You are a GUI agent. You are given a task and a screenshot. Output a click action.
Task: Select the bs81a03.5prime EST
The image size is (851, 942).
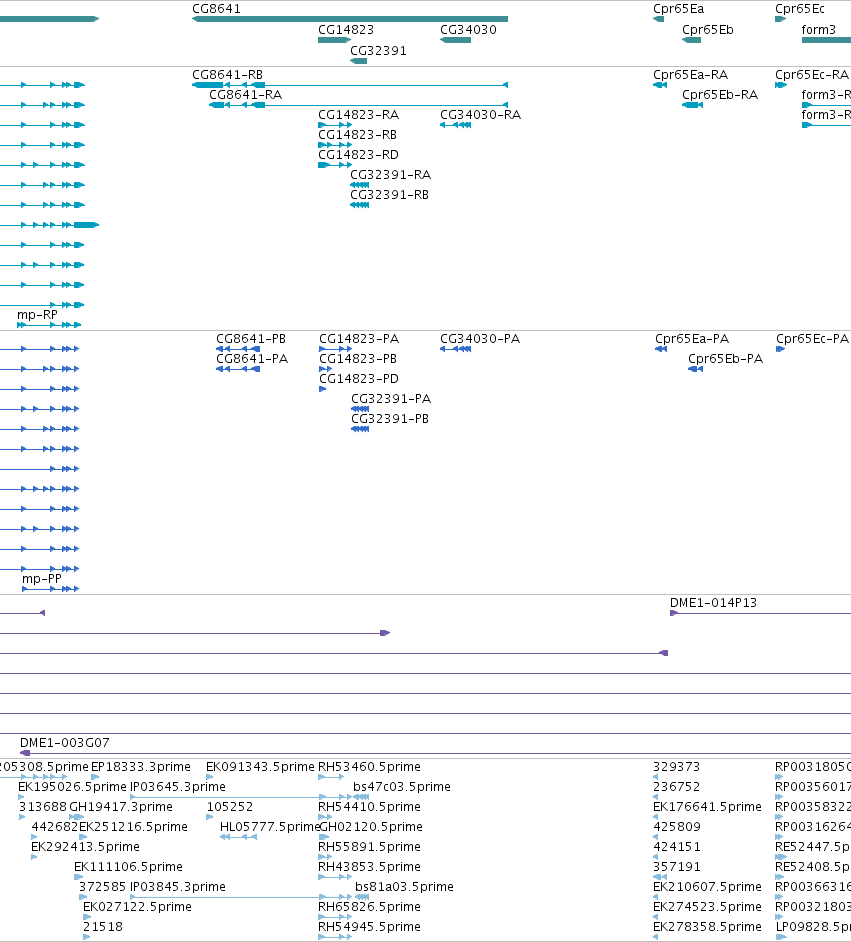click(x=362, y=898)
